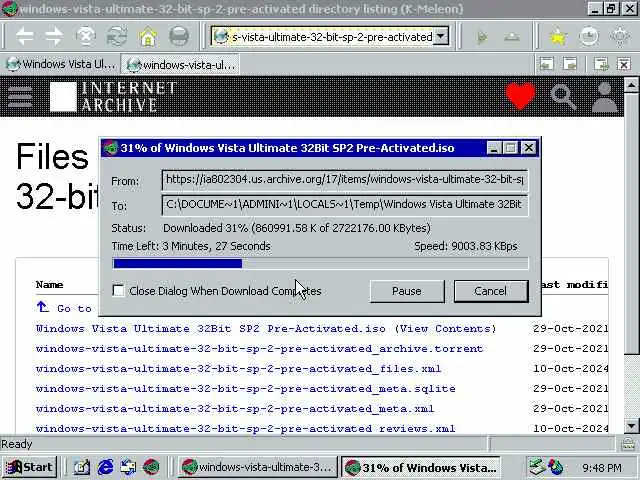Go to the next tab with the tab bar icon
Screen dimensions: 640x480
point(570,64)
